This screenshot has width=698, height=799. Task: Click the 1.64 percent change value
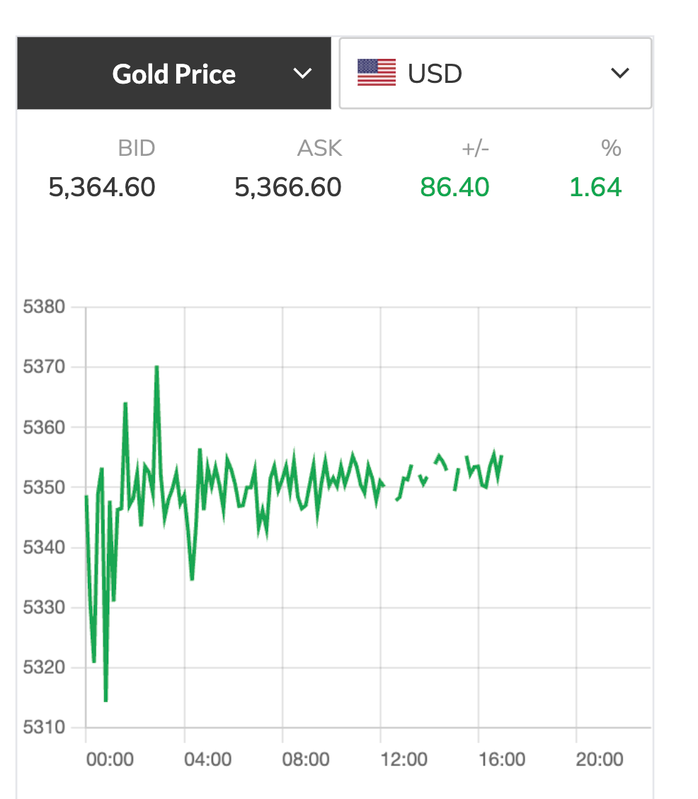[x=595, y=187]
